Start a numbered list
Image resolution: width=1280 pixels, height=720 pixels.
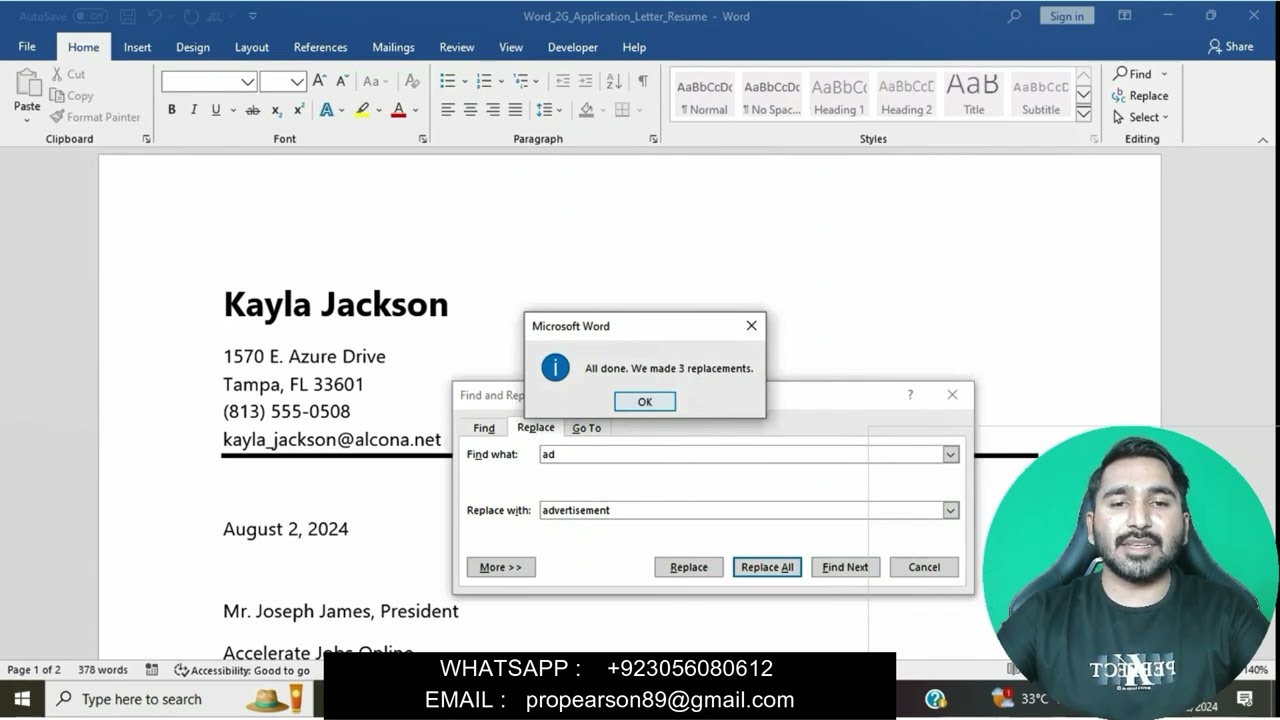coord(484,81)
